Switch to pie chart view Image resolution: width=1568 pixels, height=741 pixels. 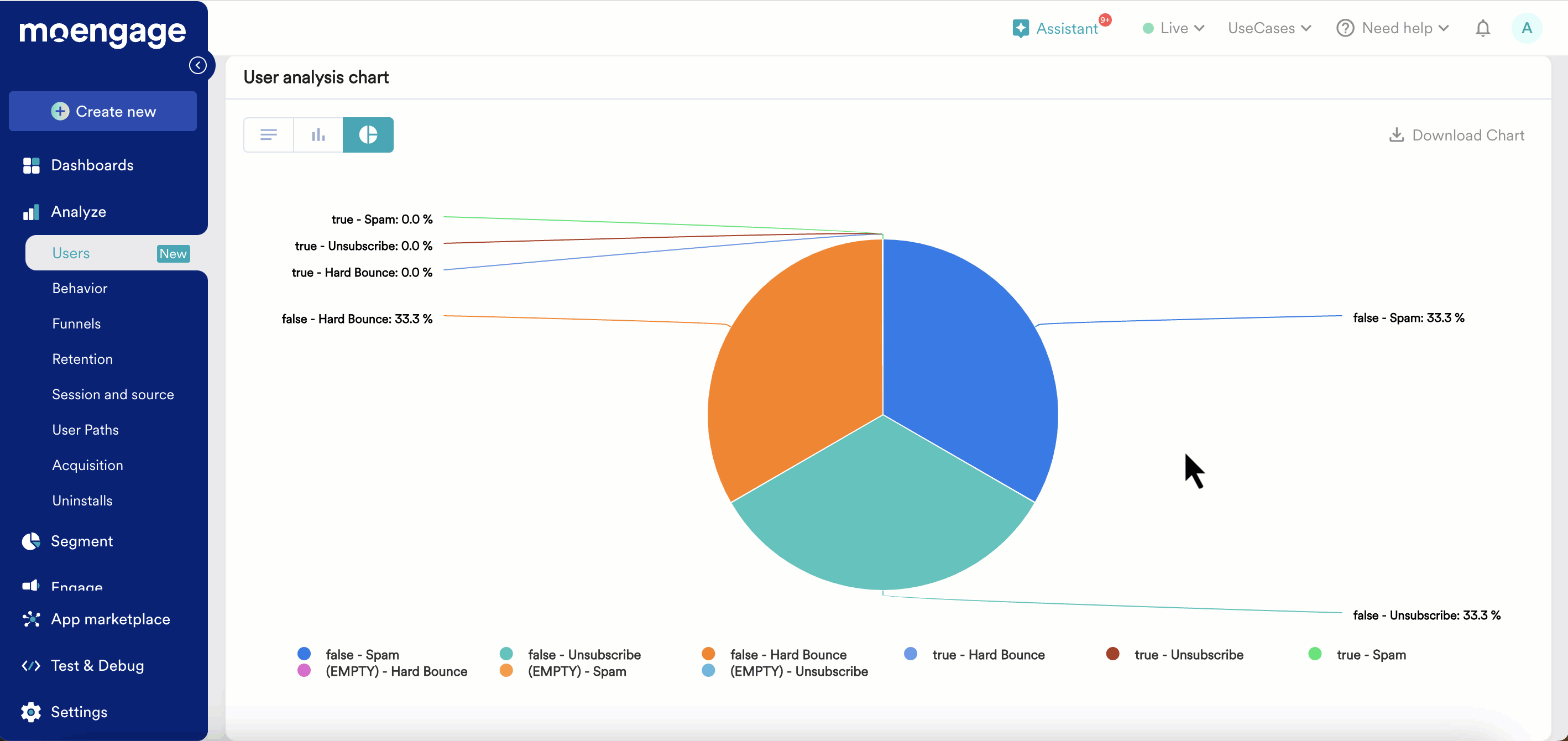point(368,134)
